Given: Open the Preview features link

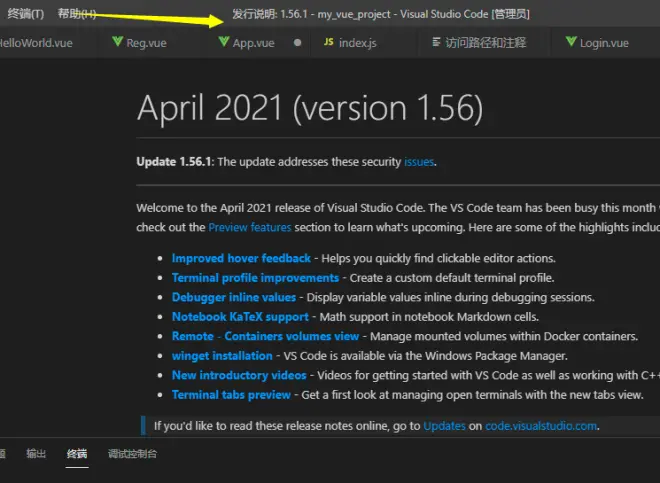Looking at the screenshot, I should 250,227.
